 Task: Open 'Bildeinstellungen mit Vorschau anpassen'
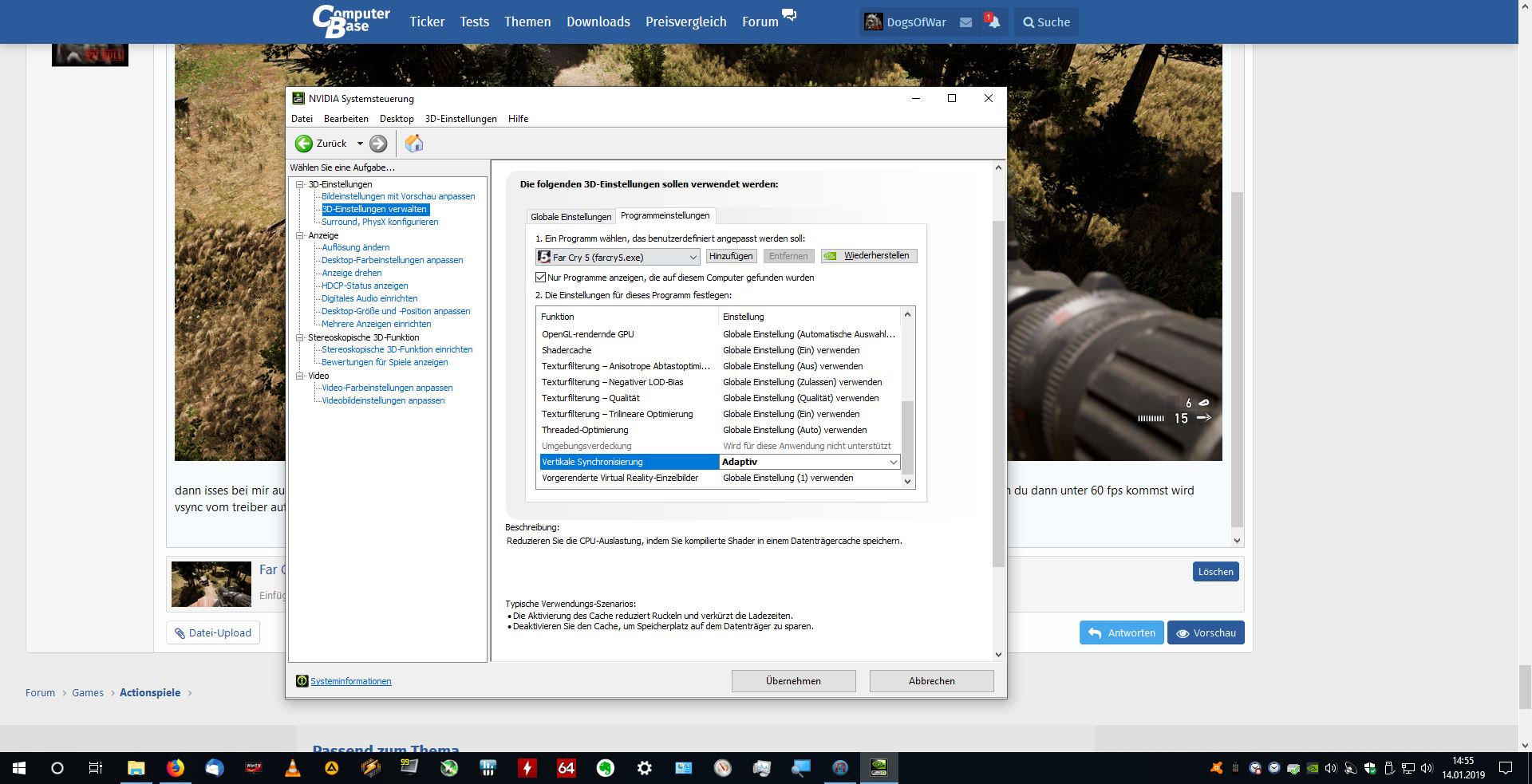tap(398, 196)
